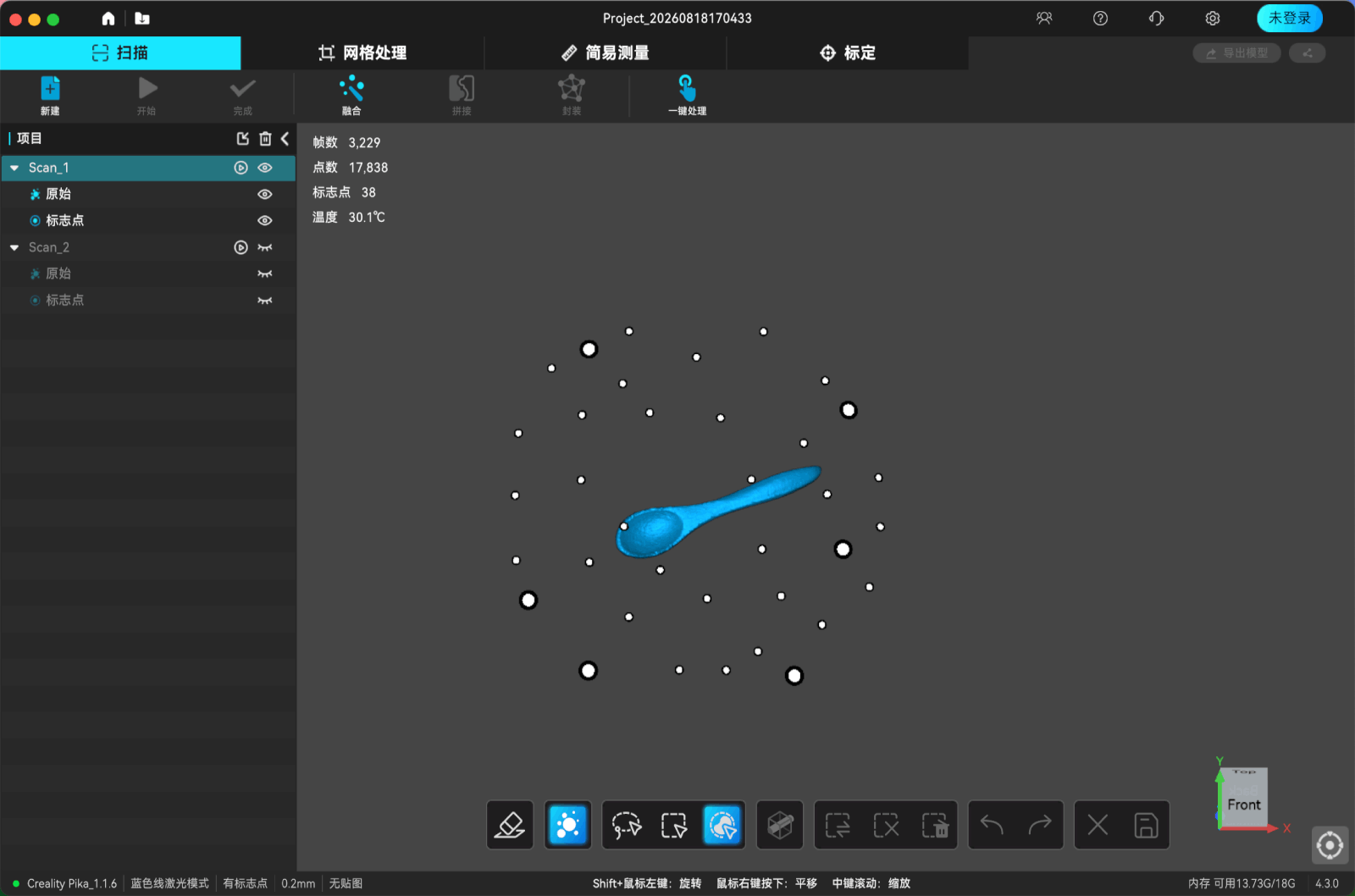Click the invert selection icon

tap(838, 825)
